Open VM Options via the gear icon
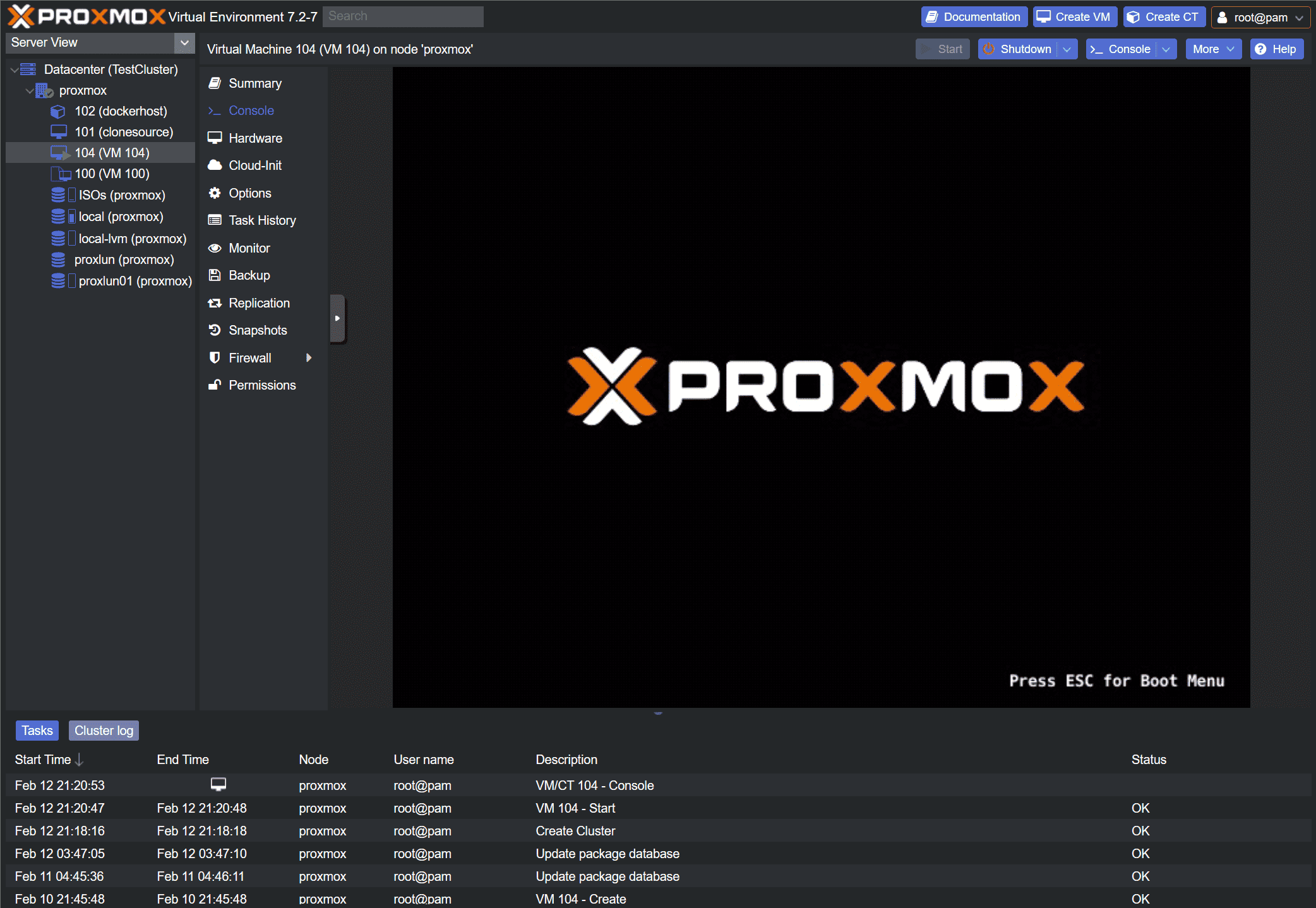 tap(215, 193)
